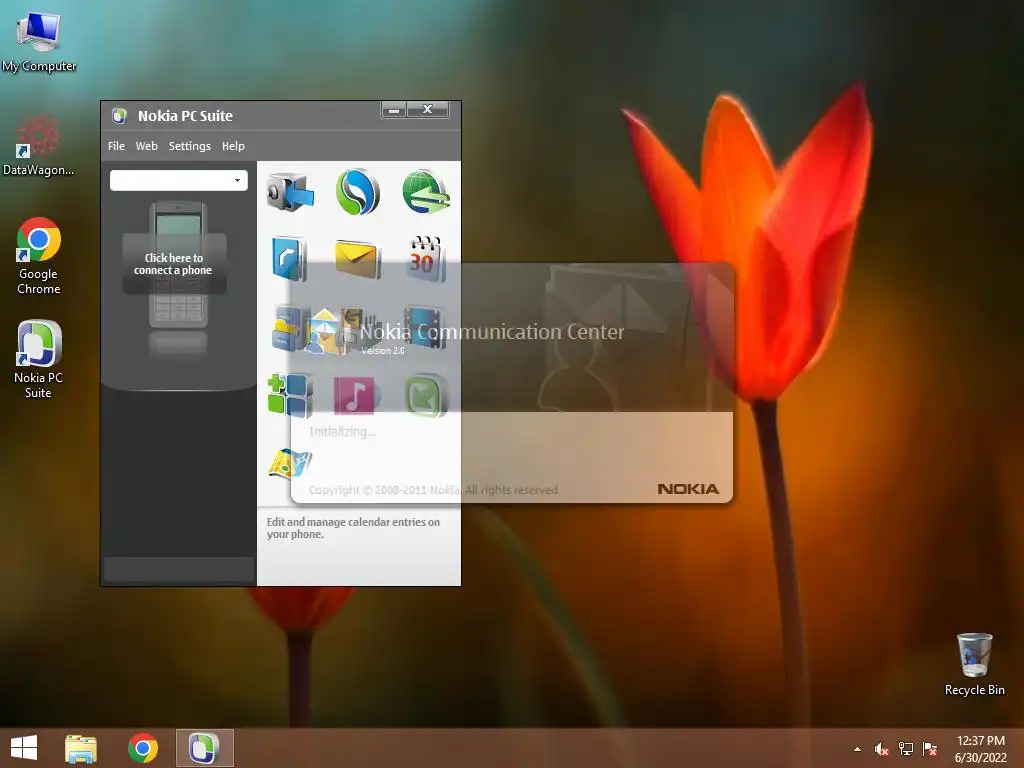Open the Messages envelope icon
The image size is (1024, 768).
coord(357,259)
